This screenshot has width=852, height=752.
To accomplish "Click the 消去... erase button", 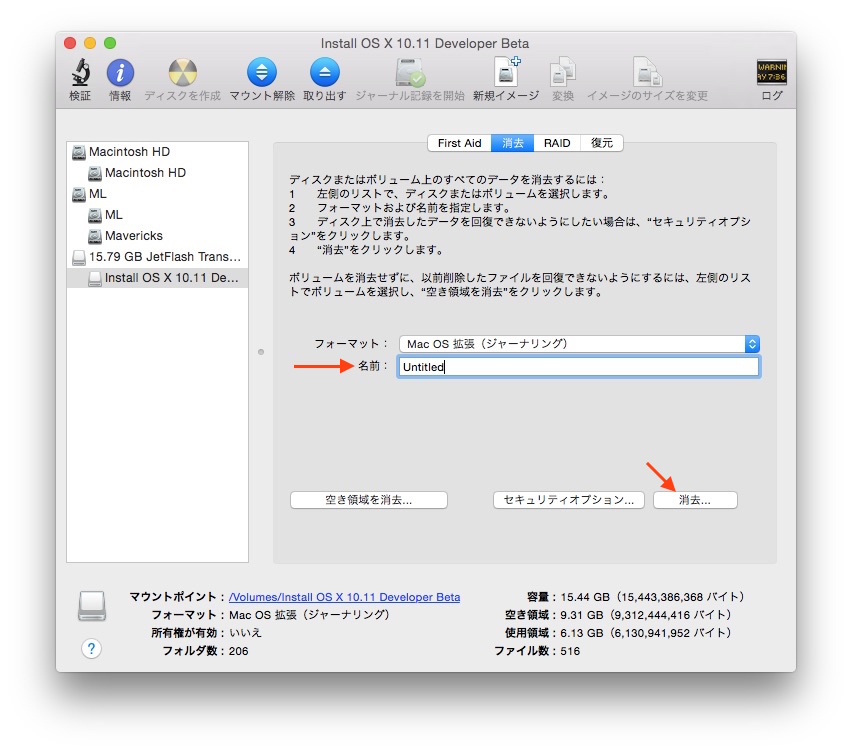I will coord(695,500).
